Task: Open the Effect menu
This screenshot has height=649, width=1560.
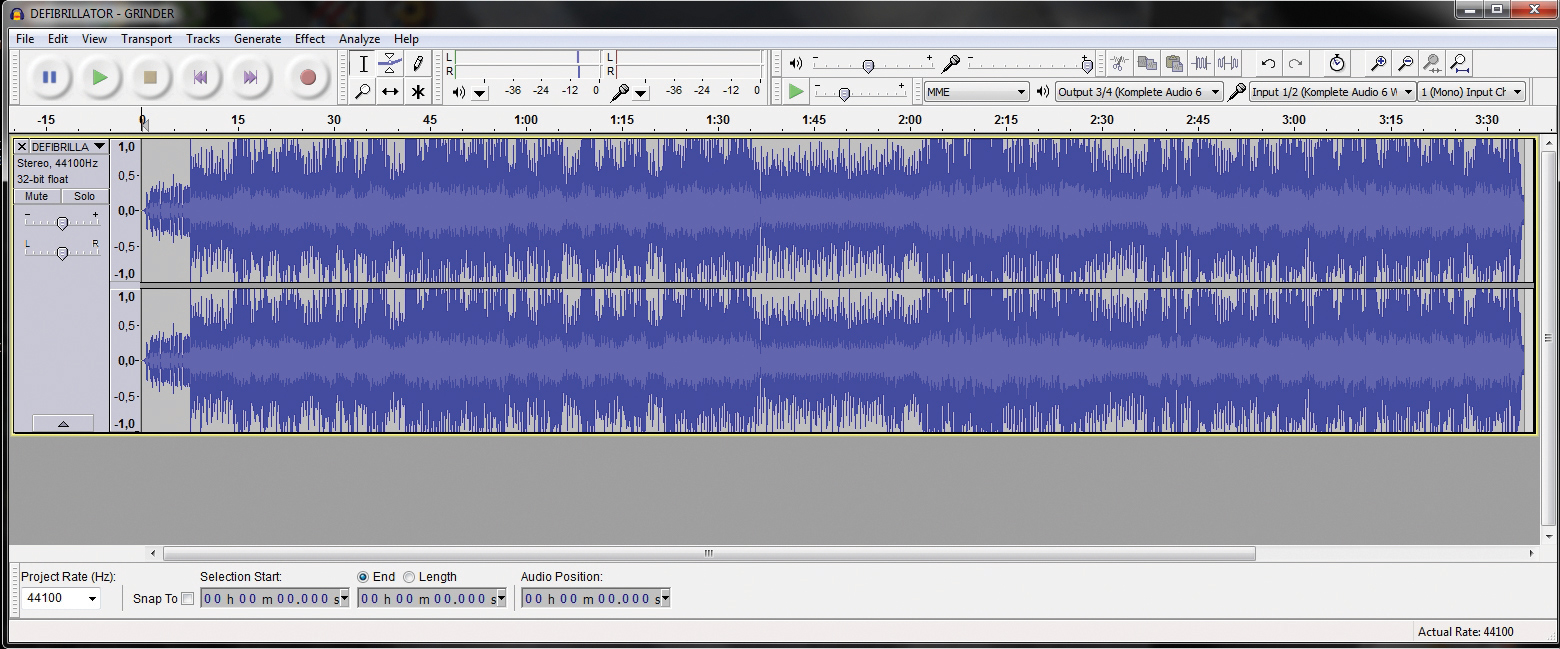Action: pos(309,39)
